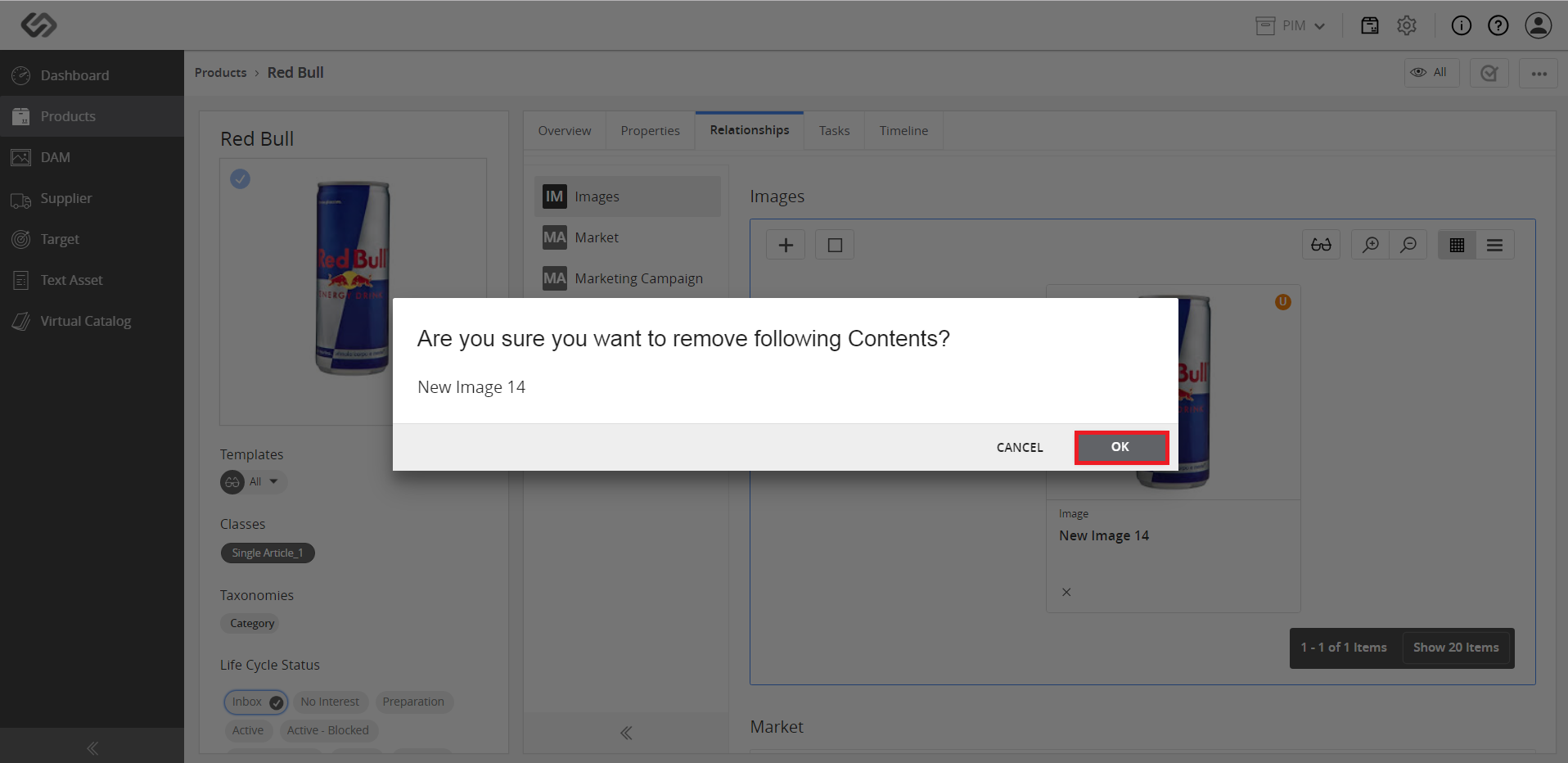1568x763 pixels.
Task: Open the user account profile icon
Action: pyautogui.click(x=1539, y=25)
